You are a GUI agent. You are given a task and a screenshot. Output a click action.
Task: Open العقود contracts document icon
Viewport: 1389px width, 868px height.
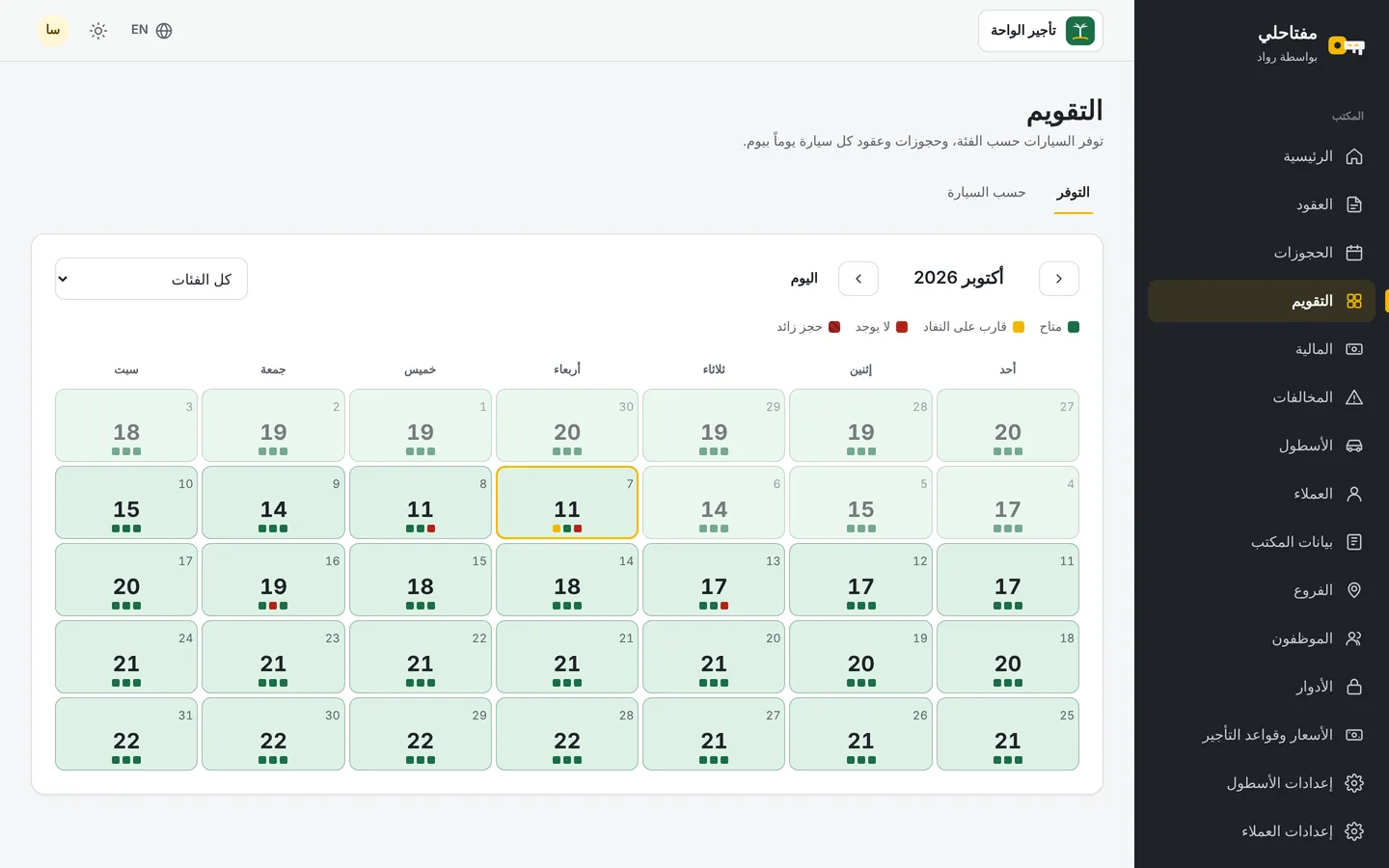[1354, 204]
